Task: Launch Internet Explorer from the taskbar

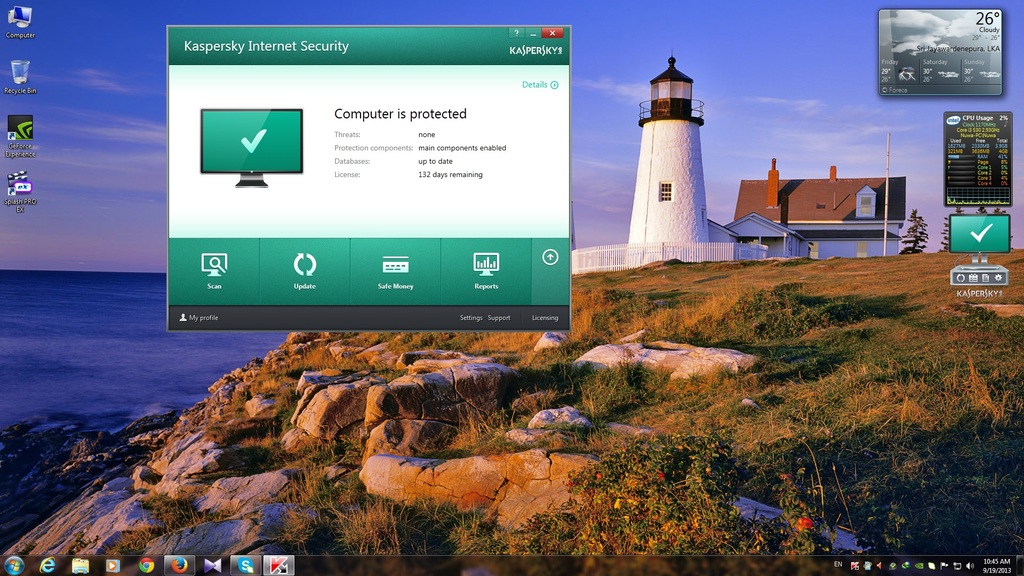Action: (x=47, y=566)
